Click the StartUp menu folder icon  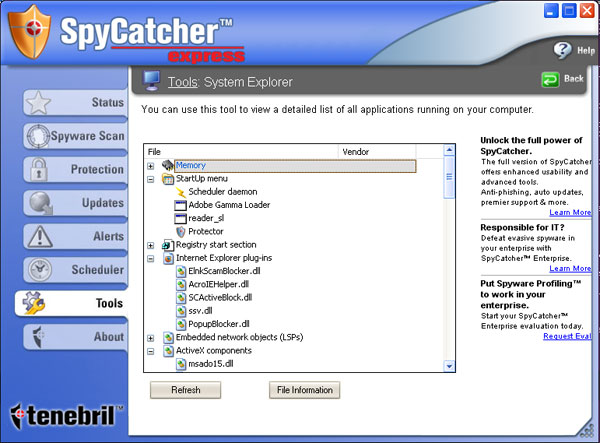(x=168, y=179)
